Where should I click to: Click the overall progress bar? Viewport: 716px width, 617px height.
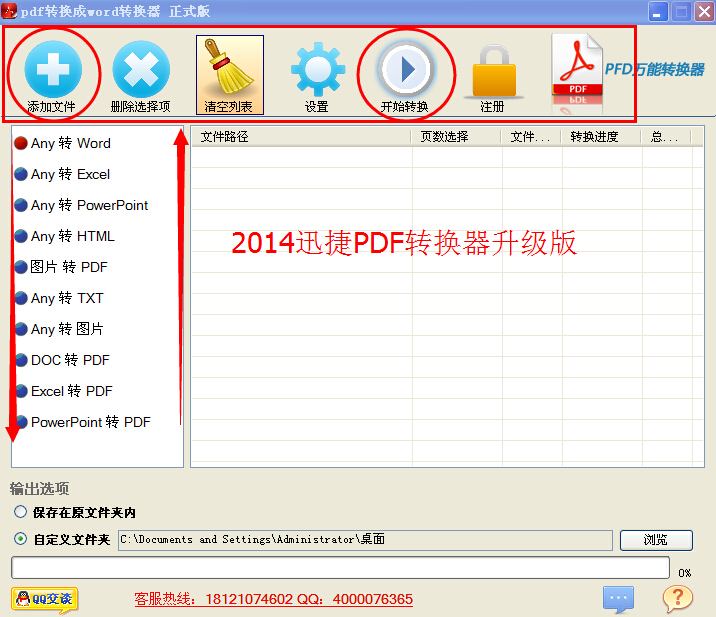click(340, 568)
